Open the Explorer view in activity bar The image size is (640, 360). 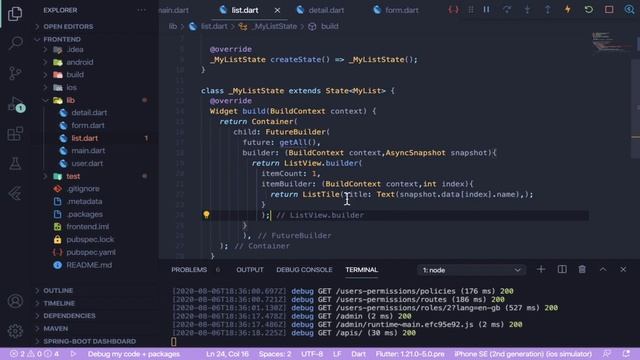point(15,13)
